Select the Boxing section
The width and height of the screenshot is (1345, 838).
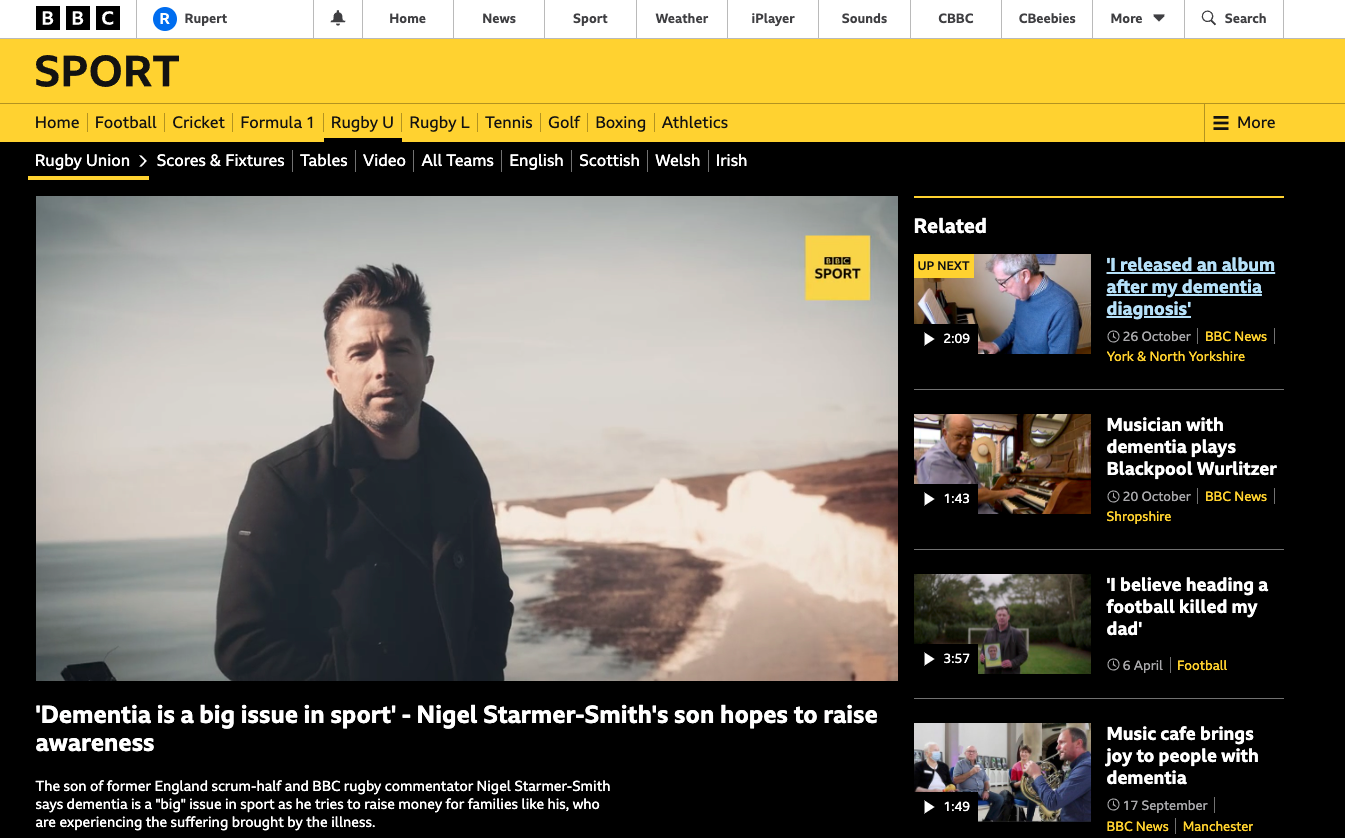tap(620, 123)
